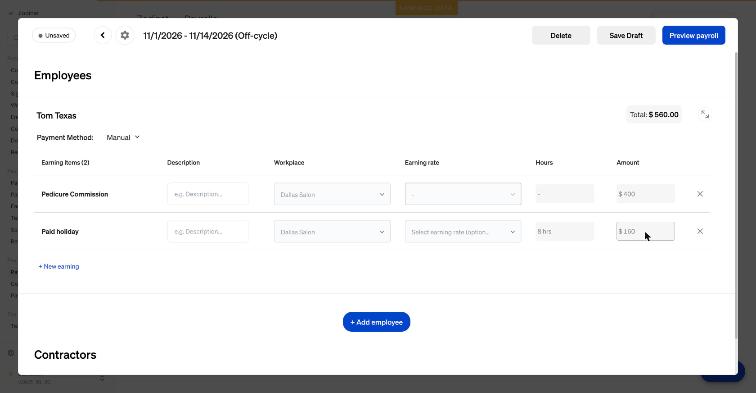The image size is (756, 393).
Task: Focus Description field for Pedicure Commission
Action: (208, 194)
